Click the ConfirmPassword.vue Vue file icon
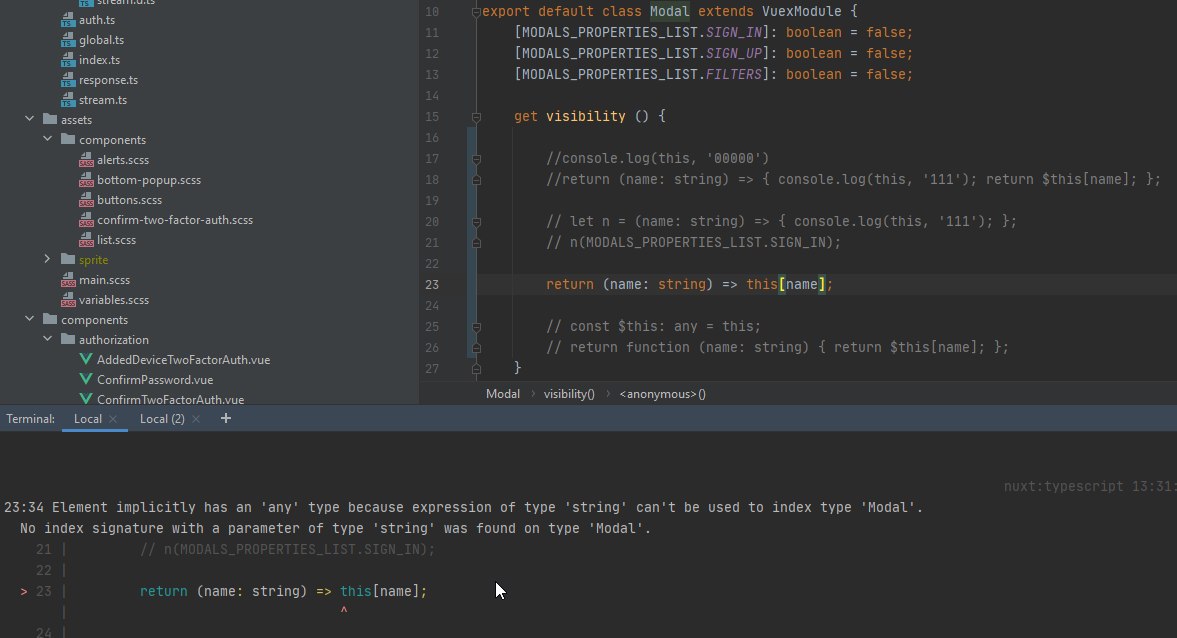 (x=86, y=380)
